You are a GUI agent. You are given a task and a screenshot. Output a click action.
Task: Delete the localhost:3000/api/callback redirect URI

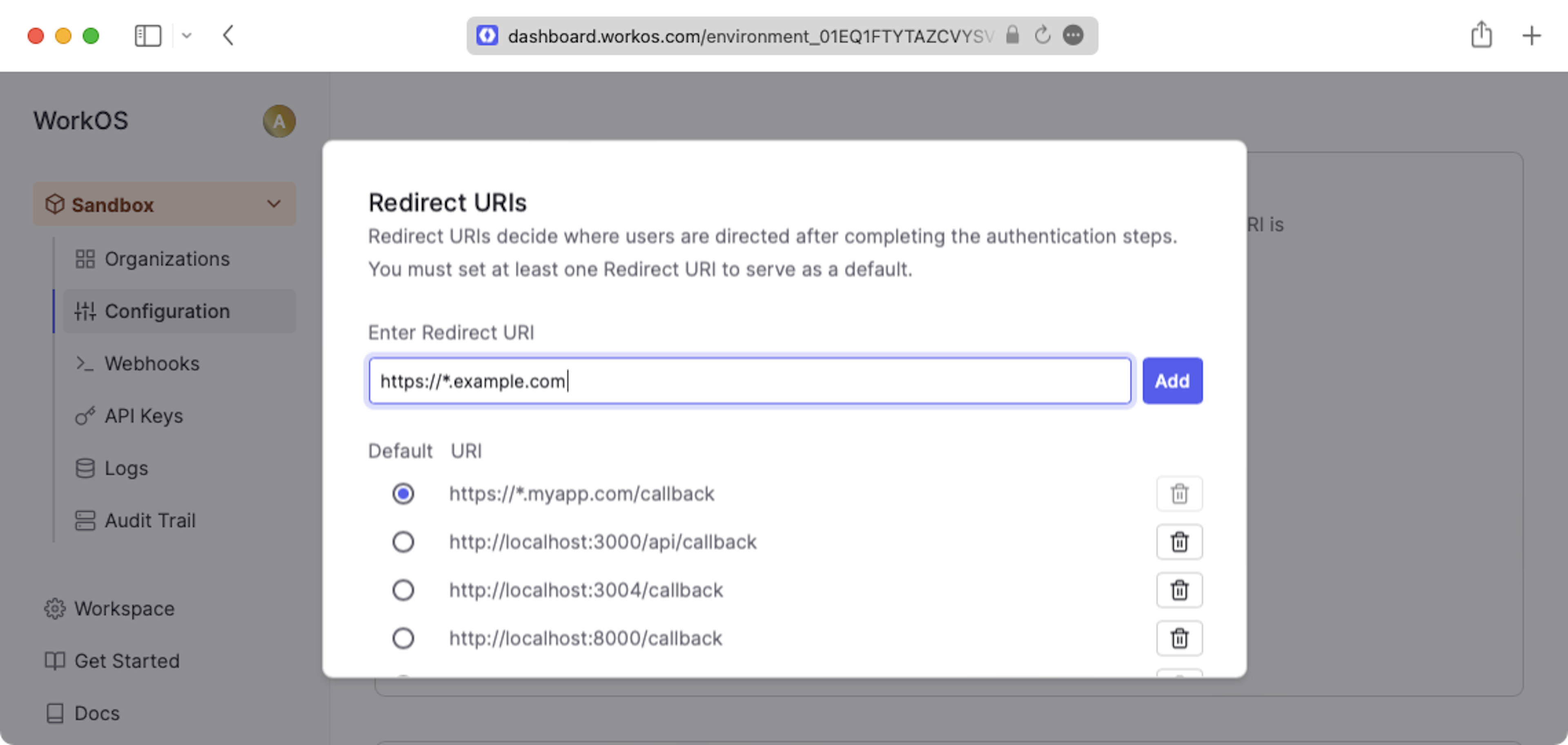click(x=1179, y=542)
